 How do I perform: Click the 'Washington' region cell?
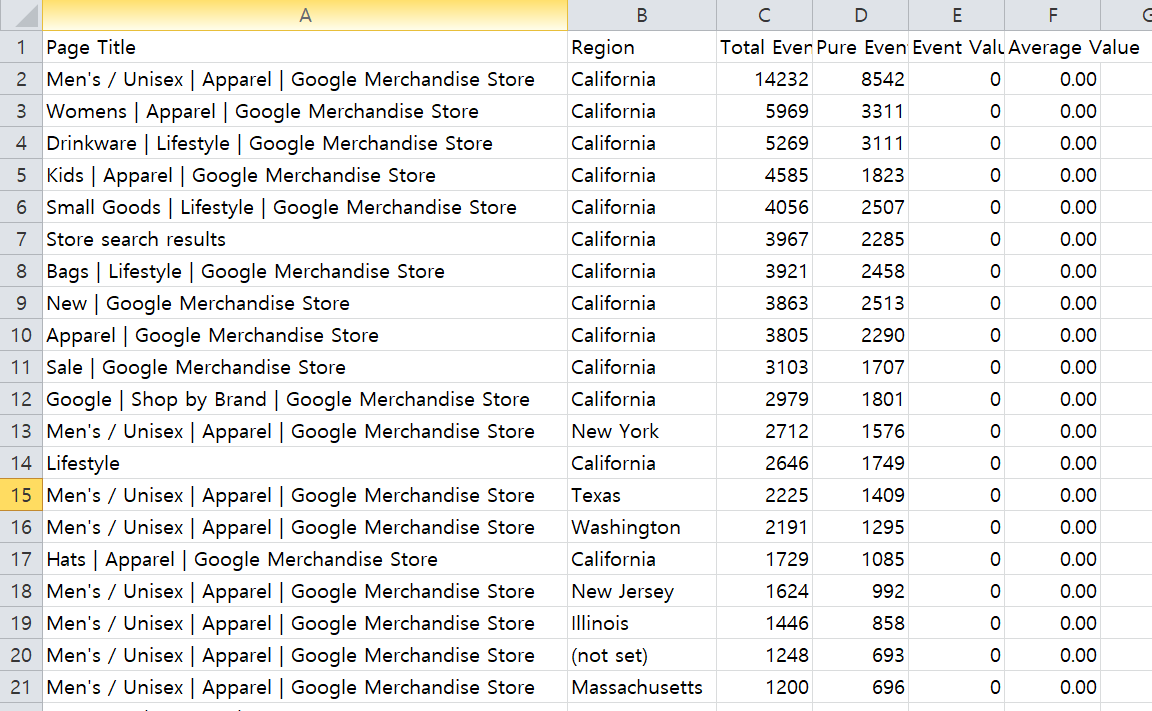tap(641, 527)
